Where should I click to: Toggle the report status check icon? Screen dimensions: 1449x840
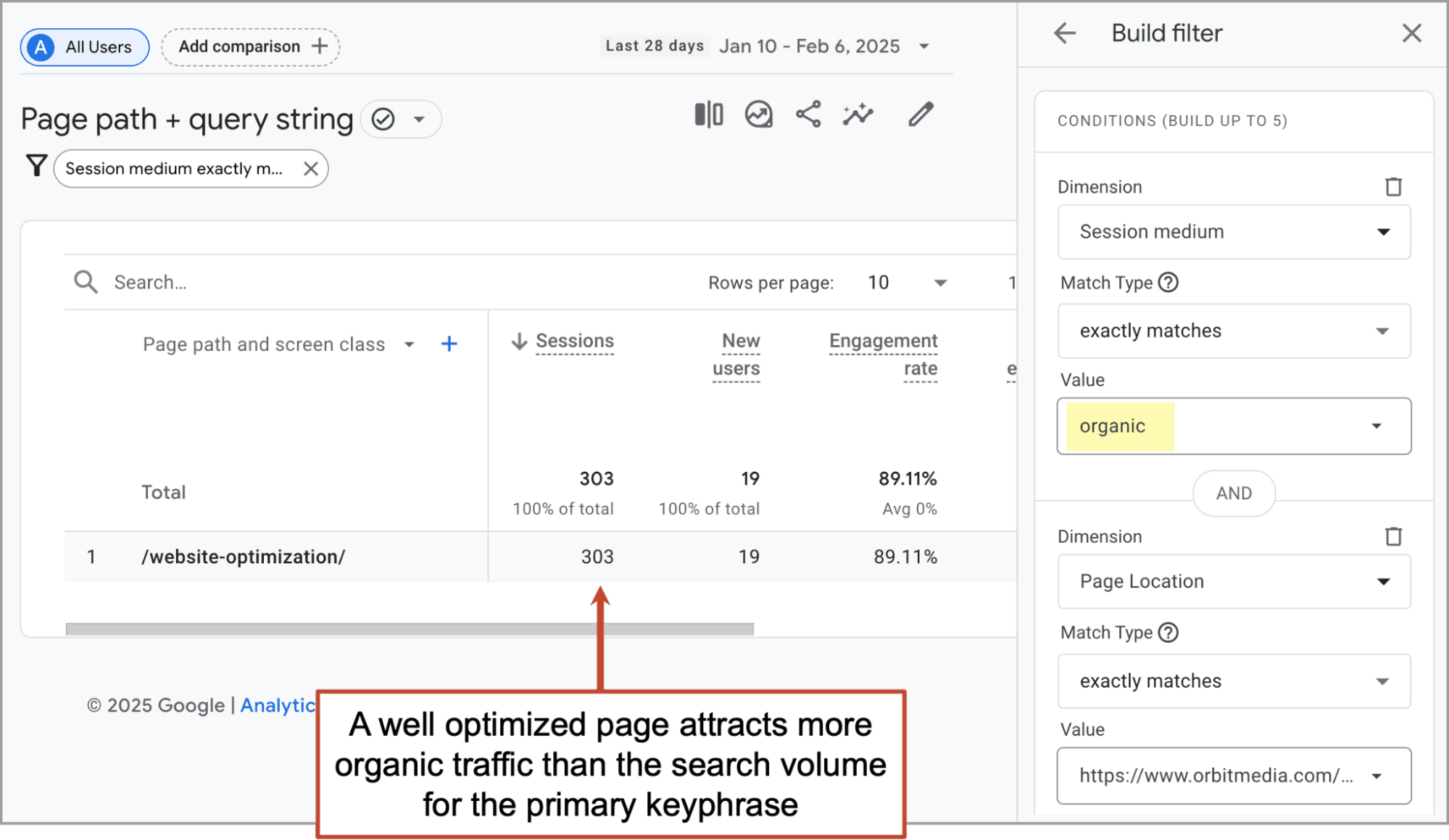[x=383, y=119]
